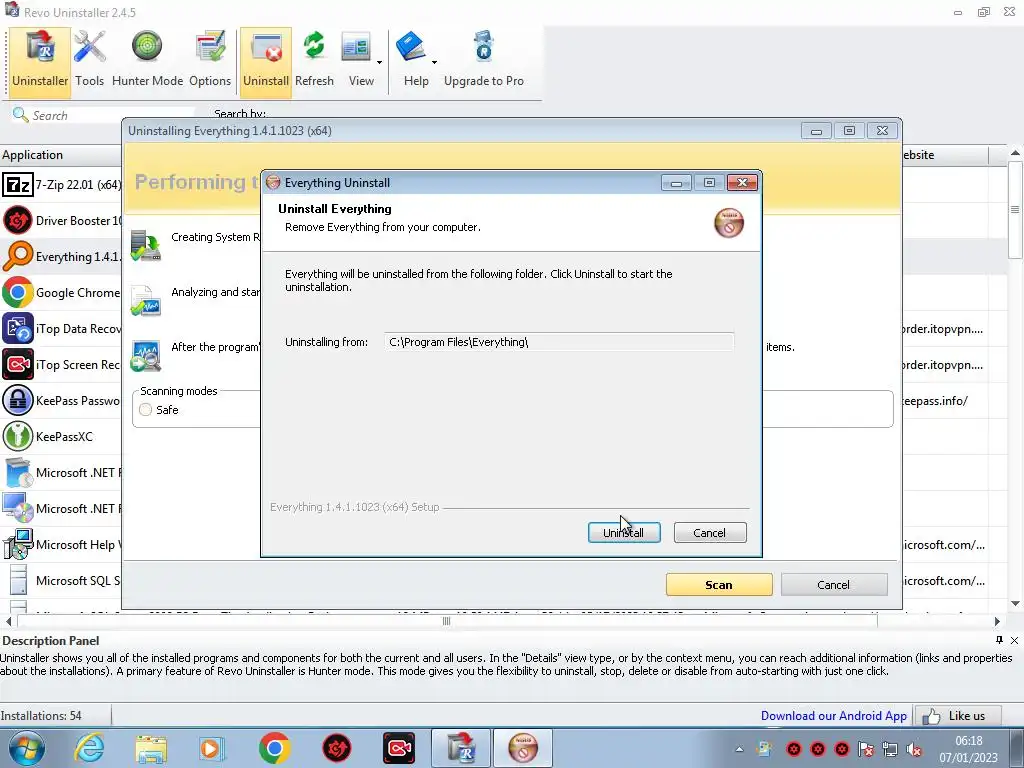Click the Uninstalling from folder path field
Viewport: 1024px width, 768px height.
click(x=559, y=342)
